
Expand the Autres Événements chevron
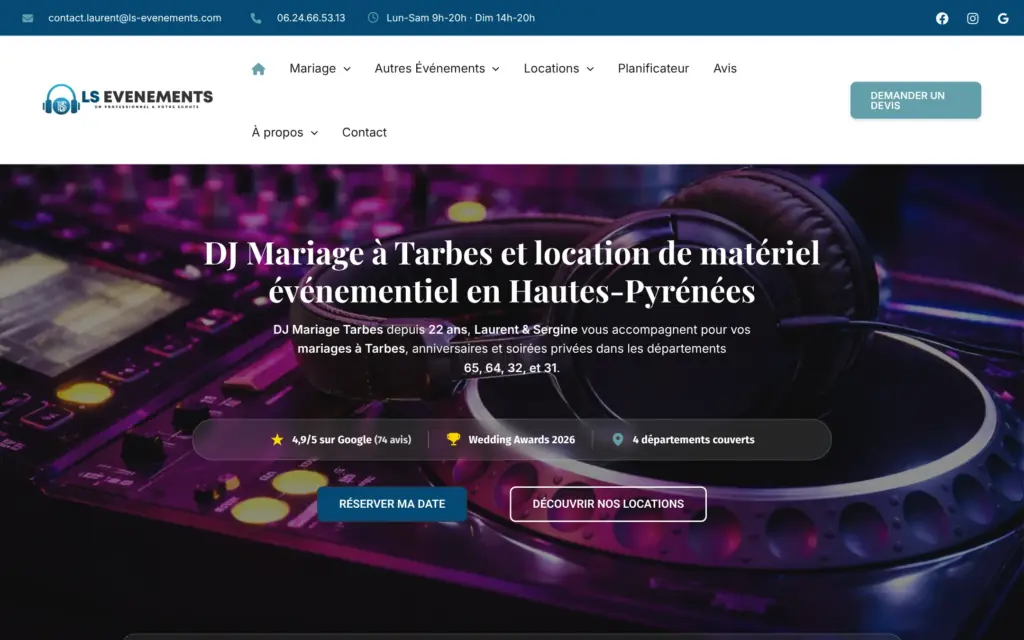click(x=496, y=69)
